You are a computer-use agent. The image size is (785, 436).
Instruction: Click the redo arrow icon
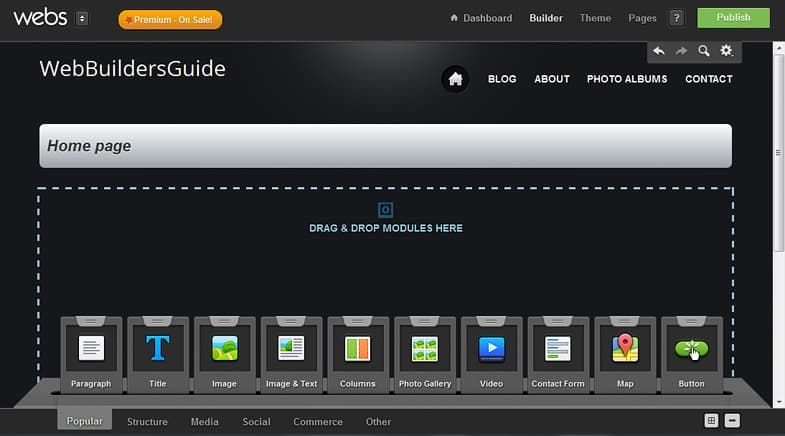pos(681,51)
